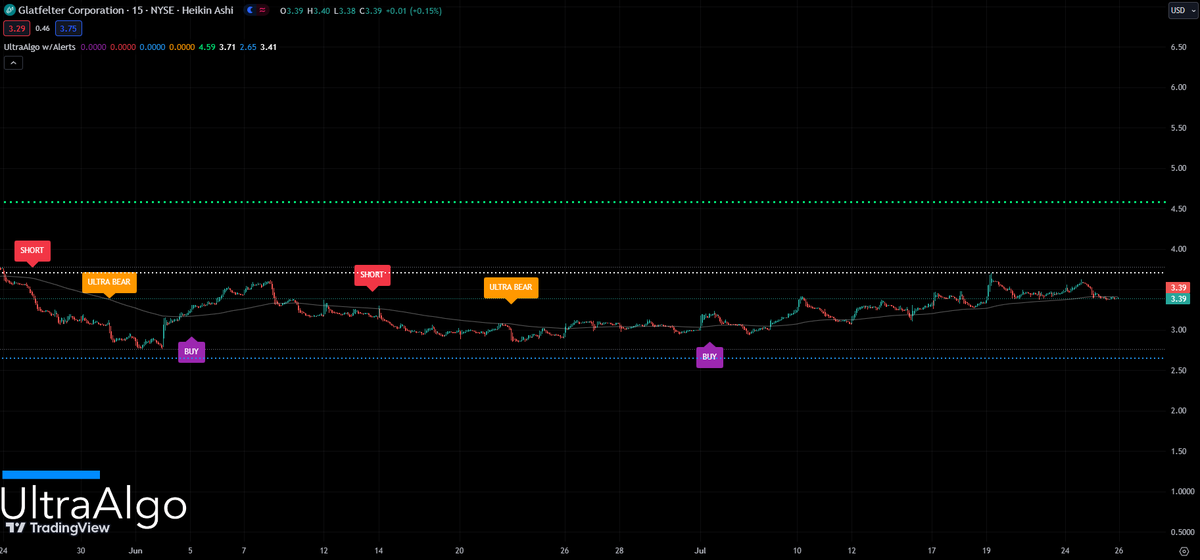Click the 3.41 indicator value
This screenshot has height=560, width=1200.
pos(268,47)
